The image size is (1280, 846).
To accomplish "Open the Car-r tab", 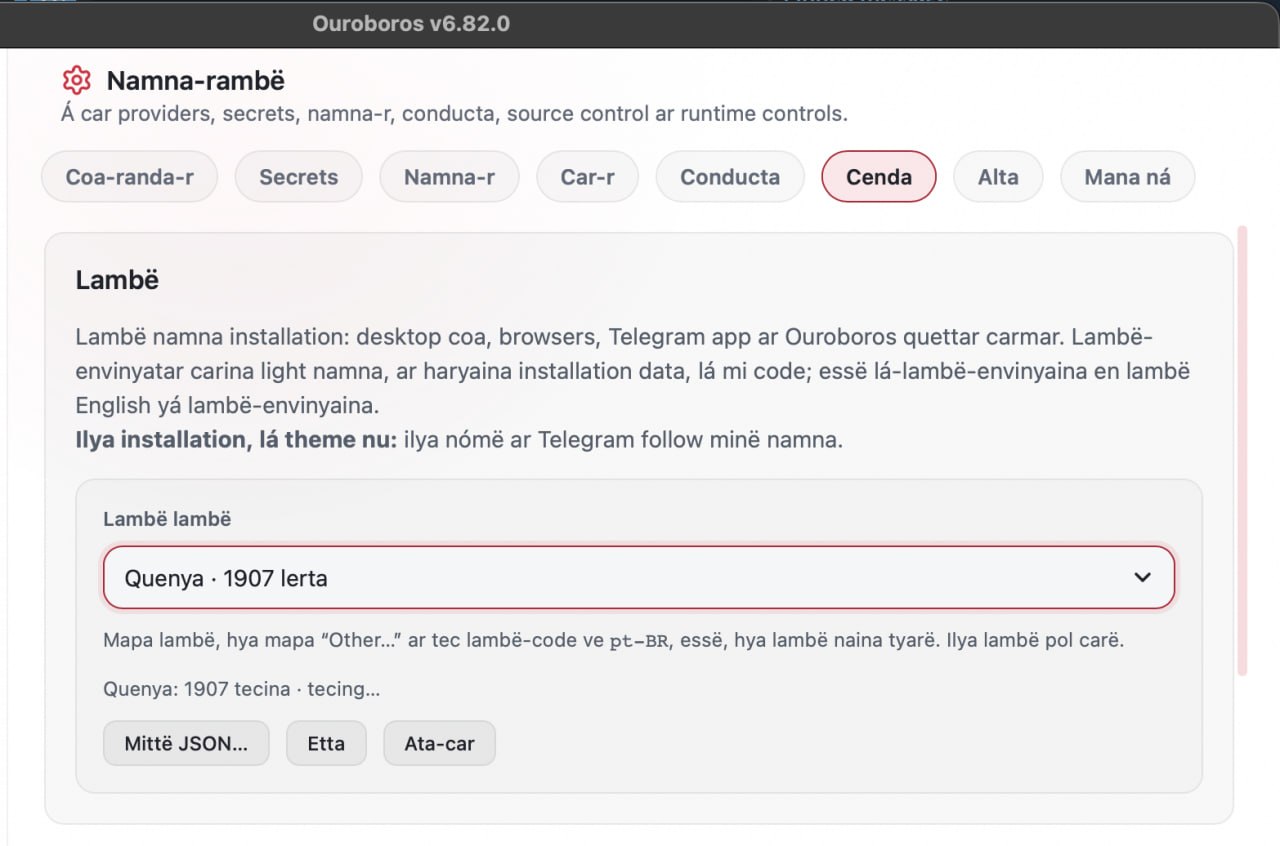I will [587, 177].
